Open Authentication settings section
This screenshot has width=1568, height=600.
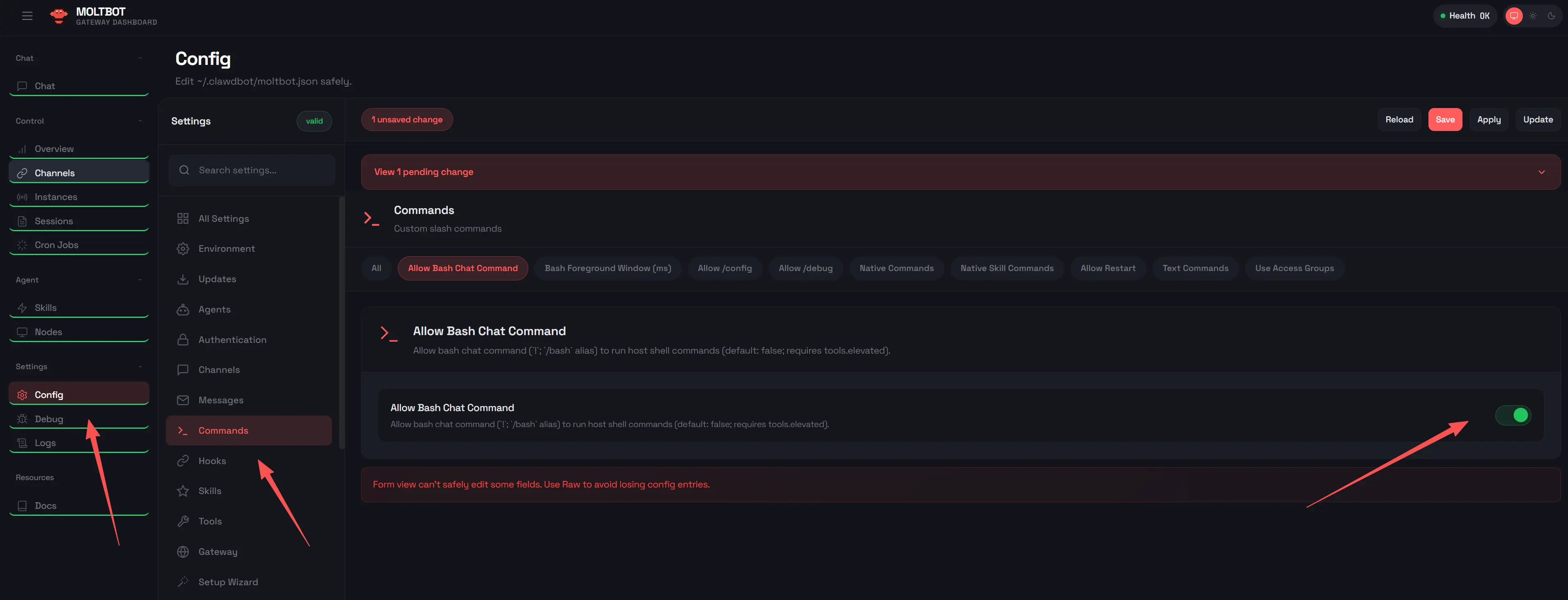tap(232, 340)
